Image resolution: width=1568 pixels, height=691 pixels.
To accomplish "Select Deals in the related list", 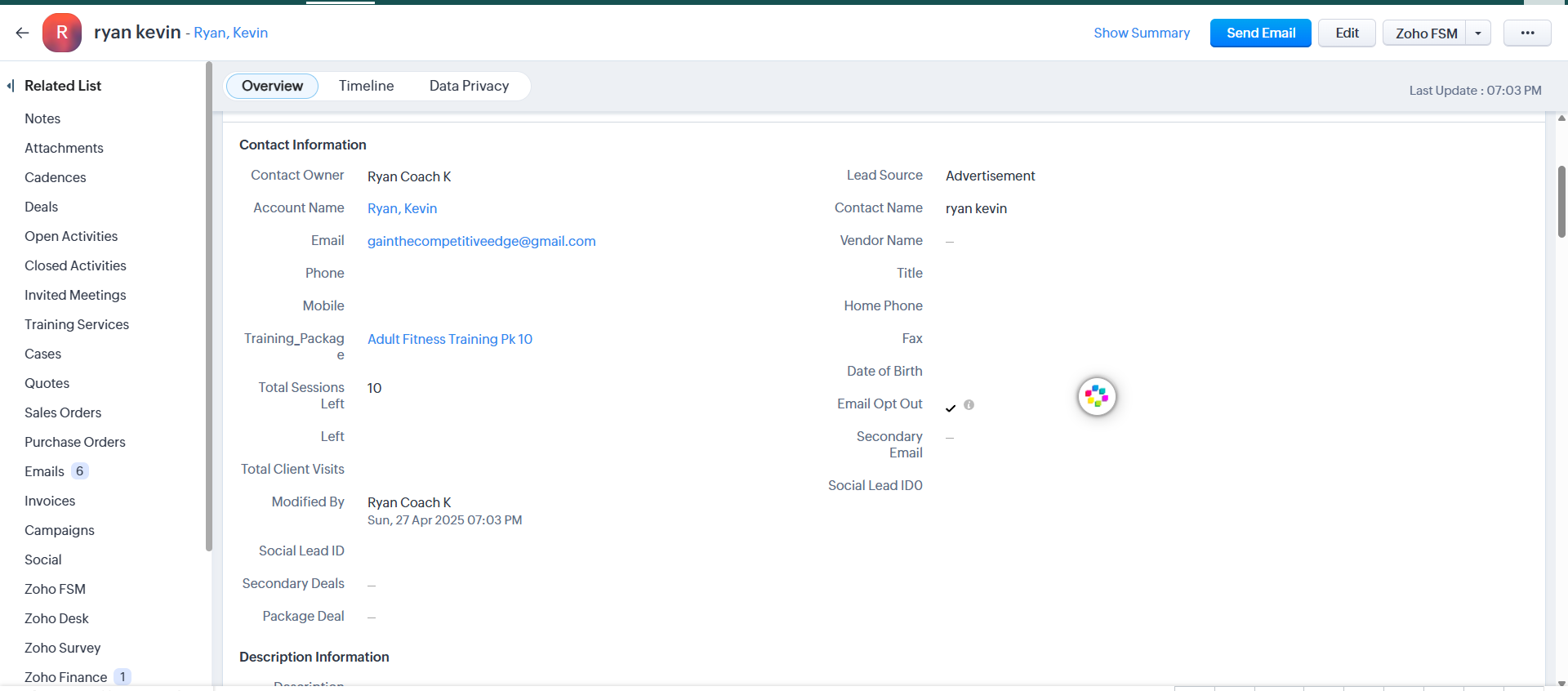I will tap(41, 207).
